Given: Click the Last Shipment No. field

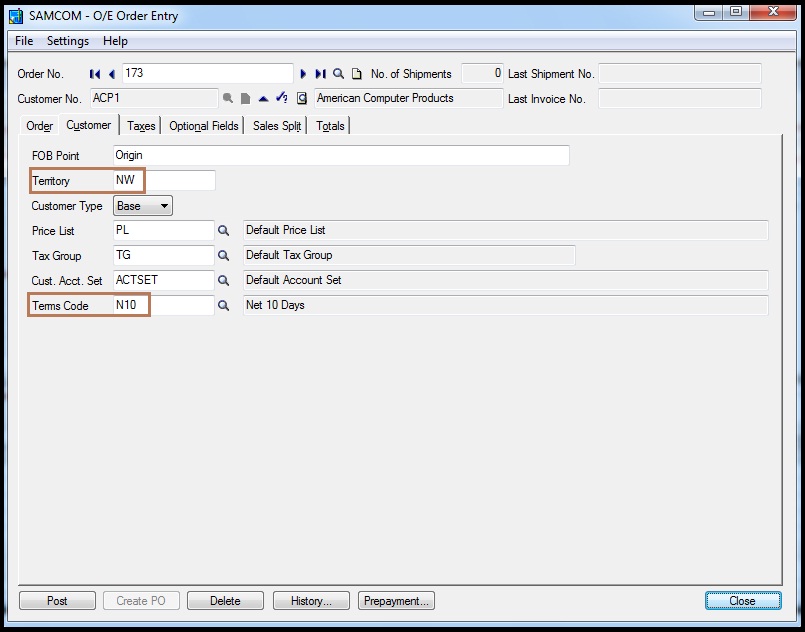Looking at the screenshot, I should tap(680, 73).
